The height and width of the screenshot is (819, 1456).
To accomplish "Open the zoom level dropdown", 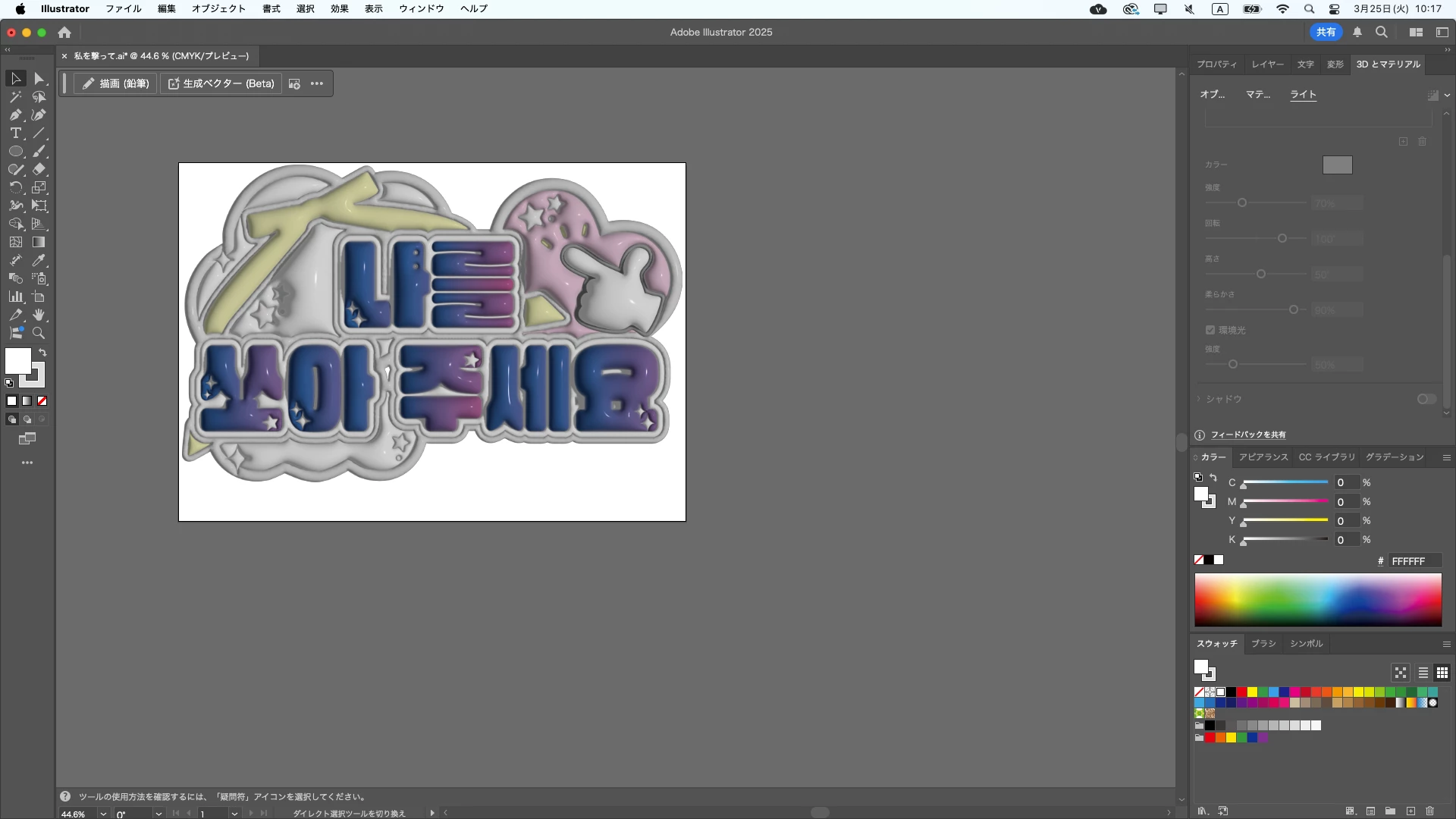I will coord(103,814).
